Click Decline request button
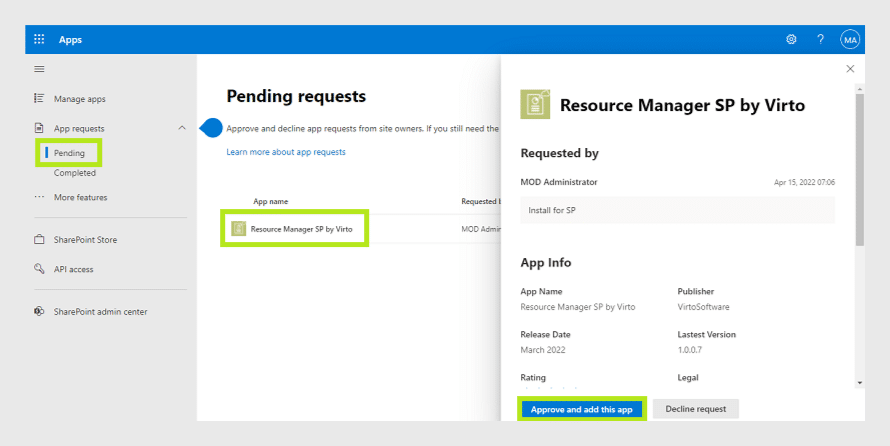This screenshot has width=890, height=446. point(696,409)
